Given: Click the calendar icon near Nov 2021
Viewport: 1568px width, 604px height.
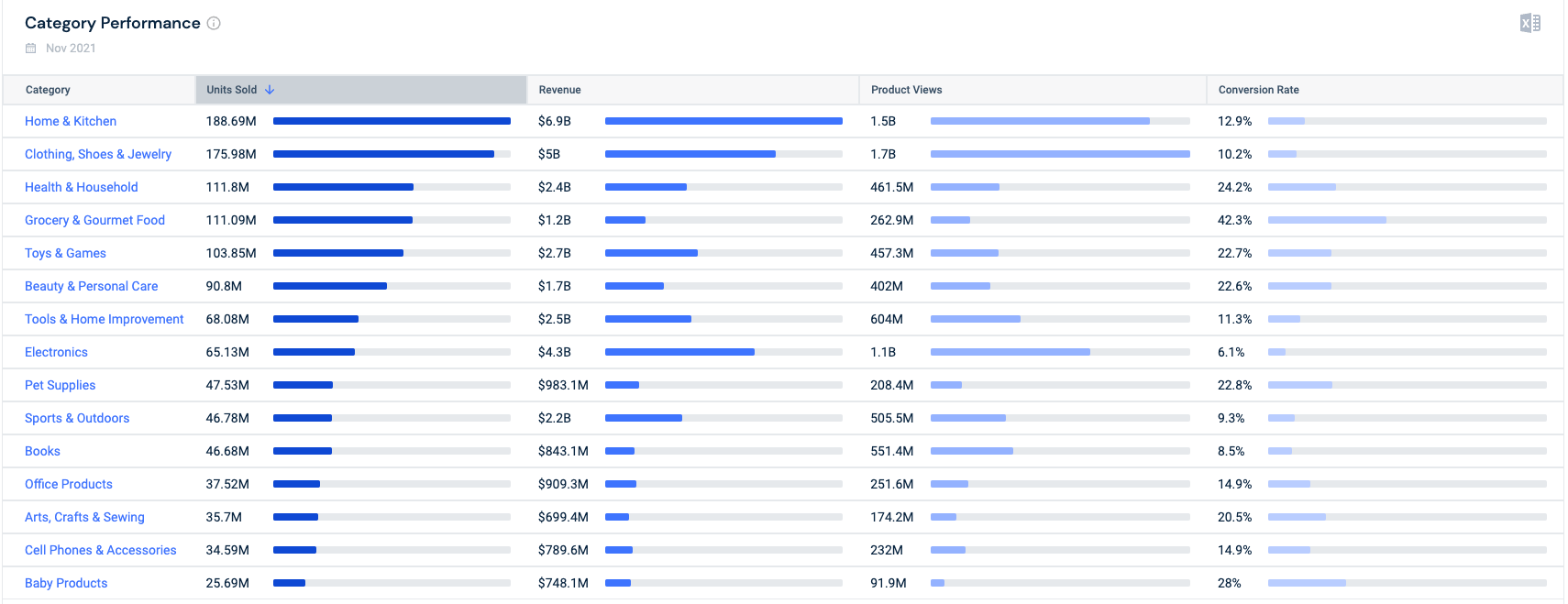Looking at the screenshot, I should pyautogui.click(x=31, y=49).
